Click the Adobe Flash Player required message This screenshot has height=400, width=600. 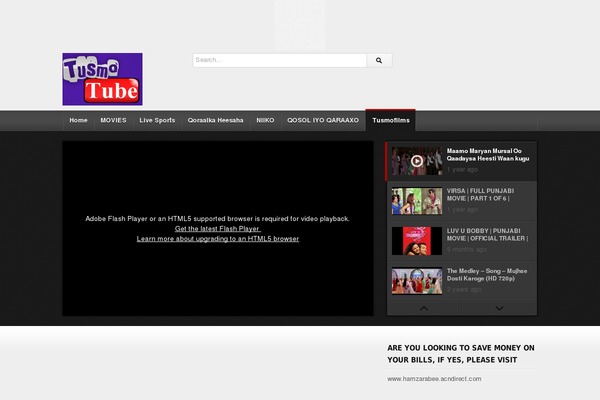pos(217,219)
